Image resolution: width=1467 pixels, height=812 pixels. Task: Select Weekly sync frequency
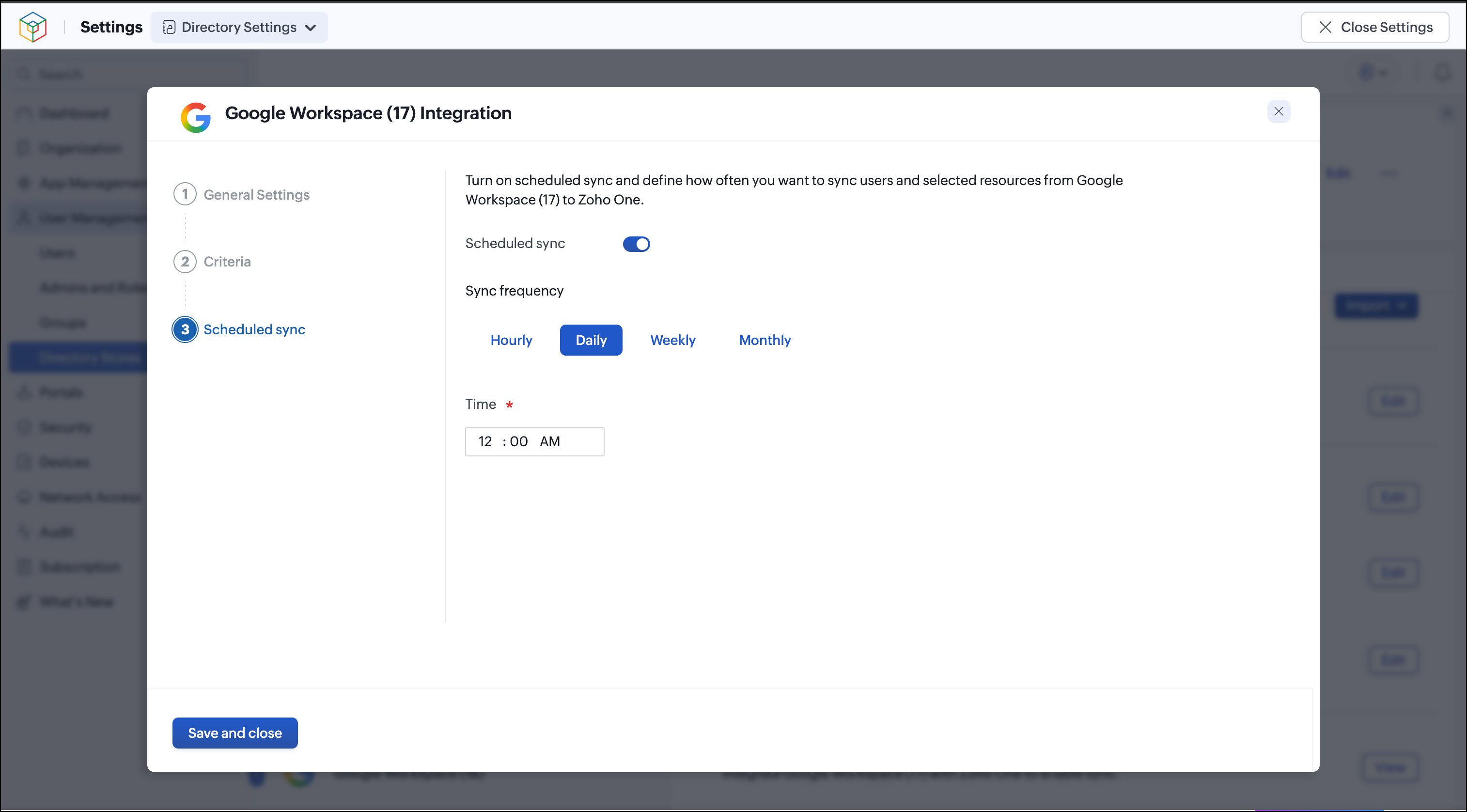click(672, 340)
